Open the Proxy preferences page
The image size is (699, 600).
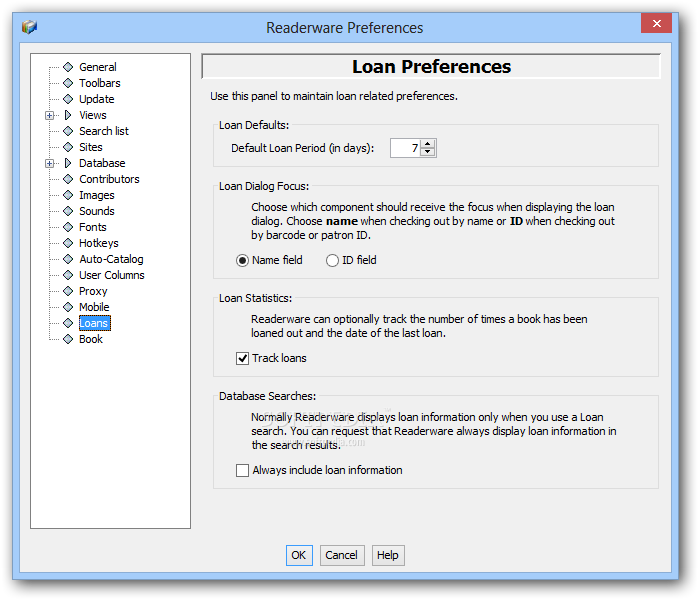[x=93, y=291]
